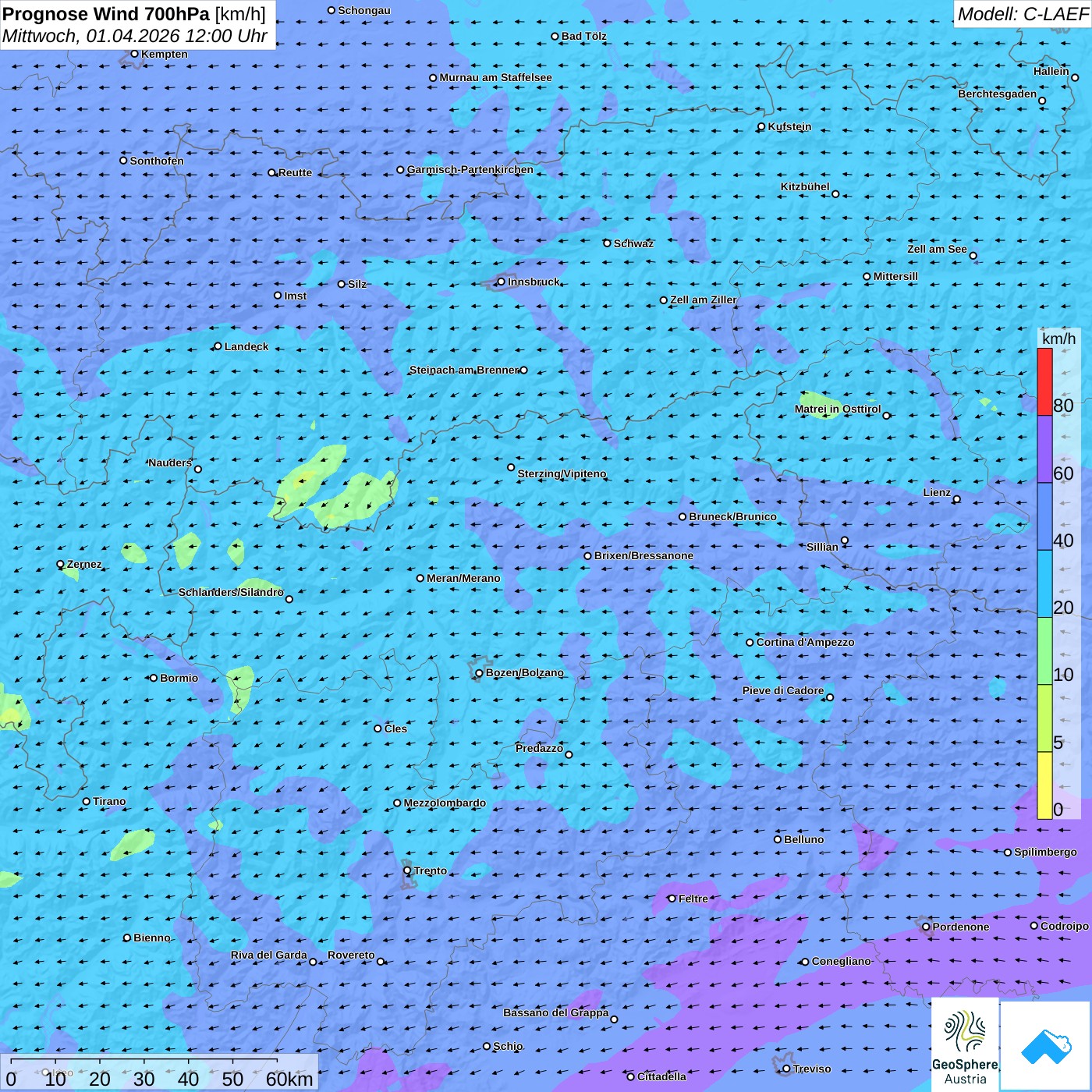The image size is (1092, 1092).
Task: Click the Nauders city marker
Action: pos(197,470)
